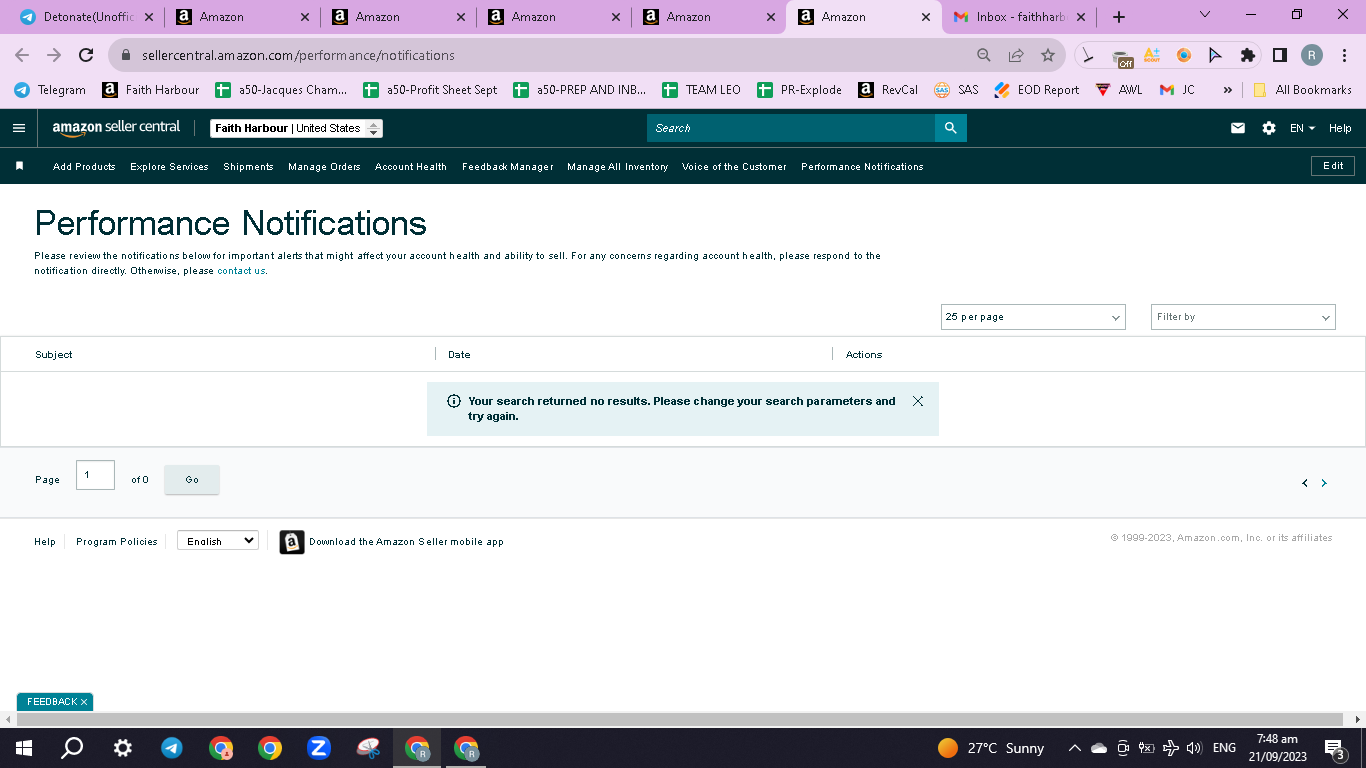Image resolution: width=1366 pixels, height=768 pixels.
Task: Open the Windows Start menu
Action: click(24, 748)
